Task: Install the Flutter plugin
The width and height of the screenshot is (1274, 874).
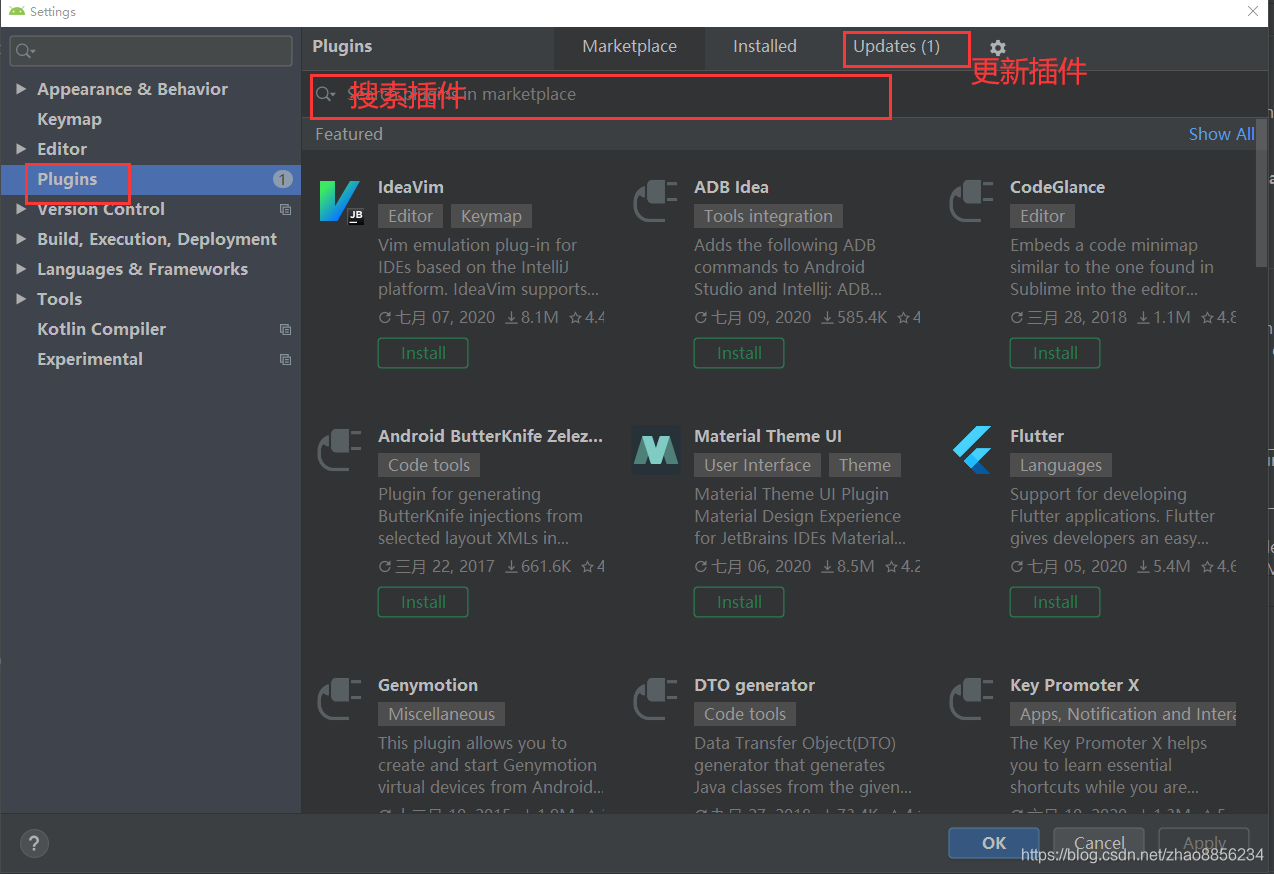Action: coord(1055,602)
